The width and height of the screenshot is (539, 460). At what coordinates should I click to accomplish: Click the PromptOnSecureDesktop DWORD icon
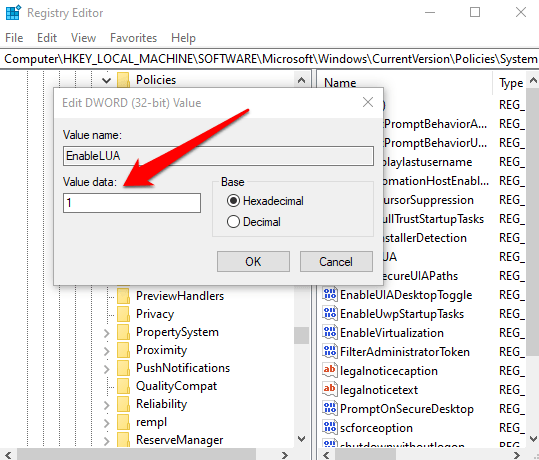330,408
